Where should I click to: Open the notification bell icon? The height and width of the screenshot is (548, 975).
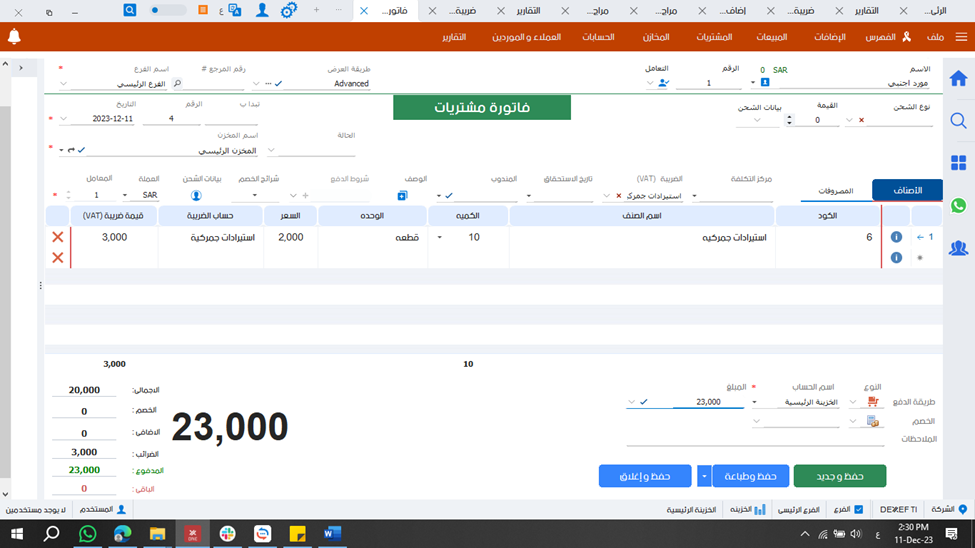click(x=14, y=37)
